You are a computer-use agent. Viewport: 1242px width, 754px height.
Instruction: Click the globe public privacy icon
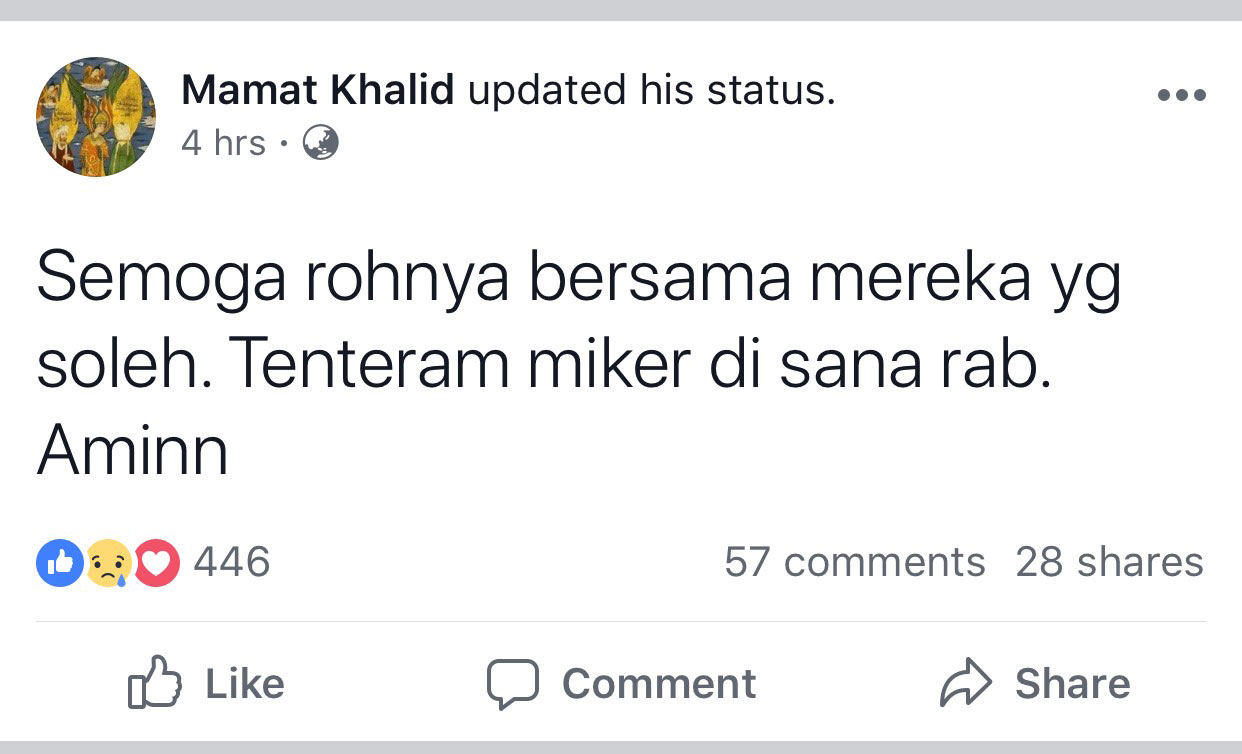coord(320,144)
